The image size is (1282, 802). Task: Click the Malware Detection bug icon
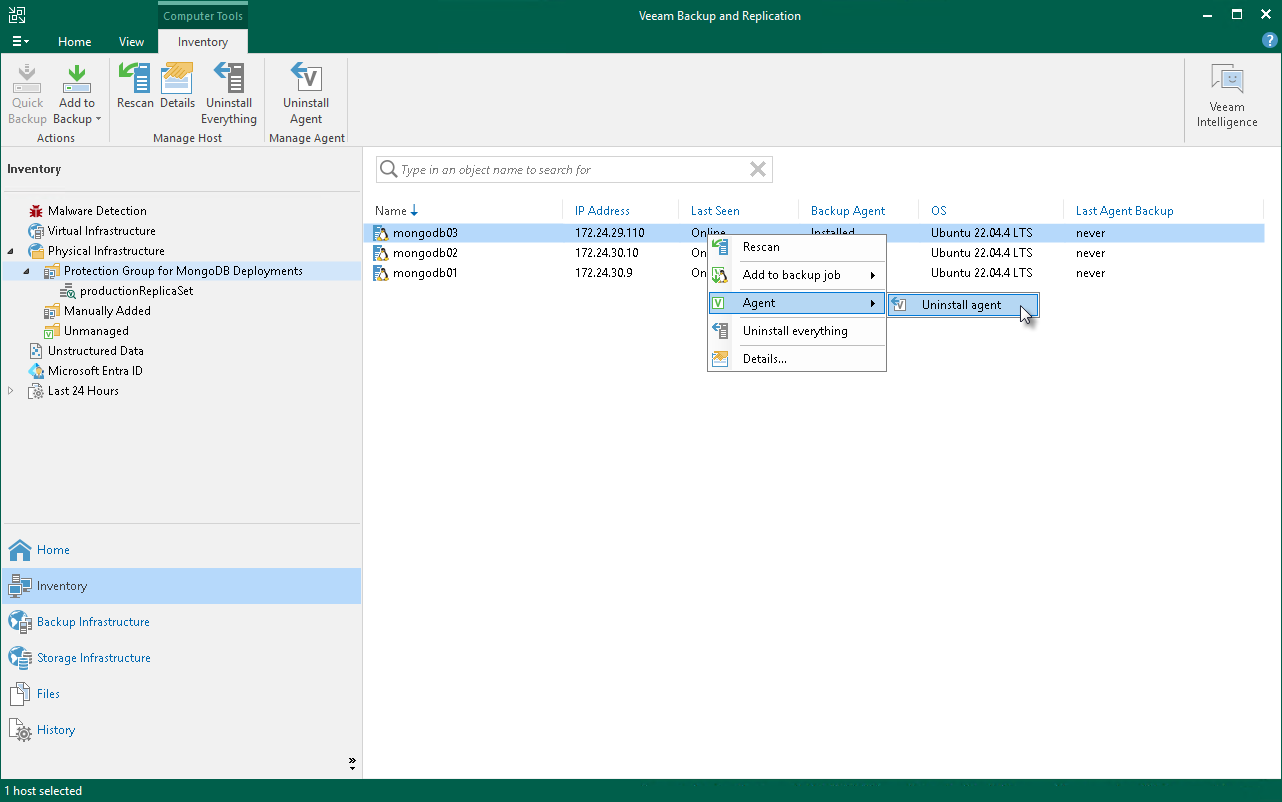click(36, 211)
